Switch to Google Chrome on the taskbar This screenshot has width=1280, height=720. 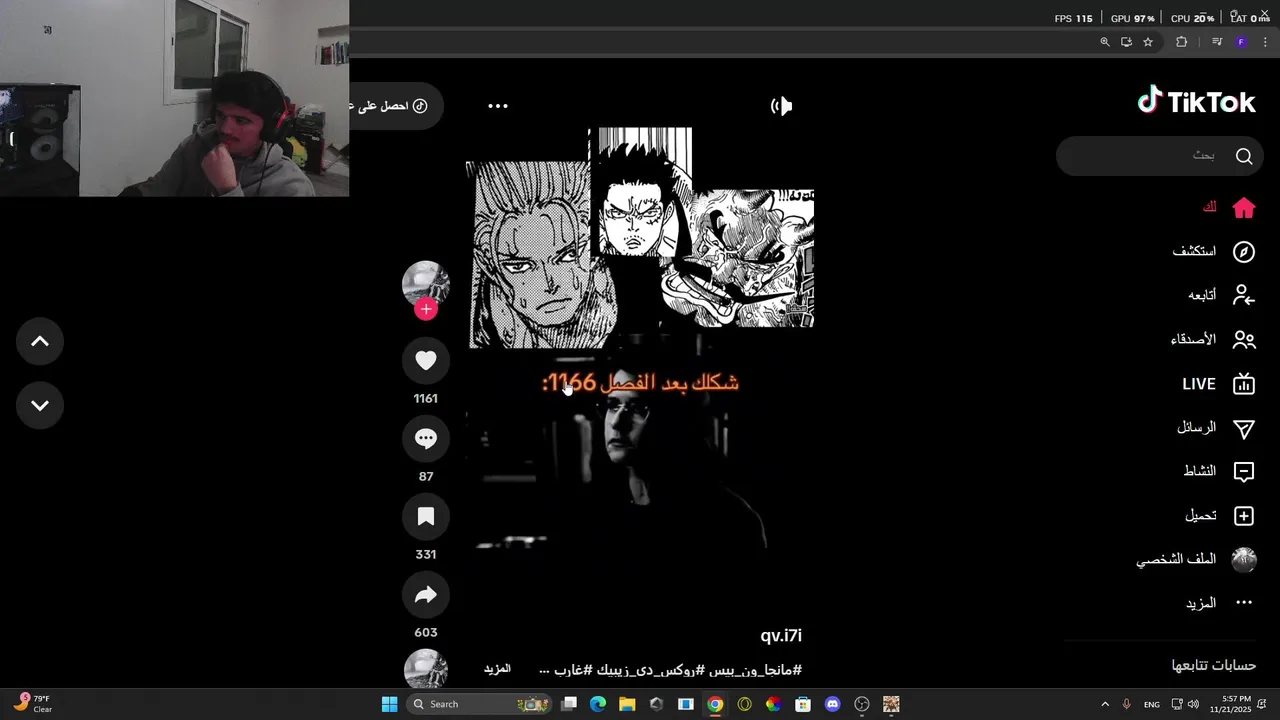[715, 704]
